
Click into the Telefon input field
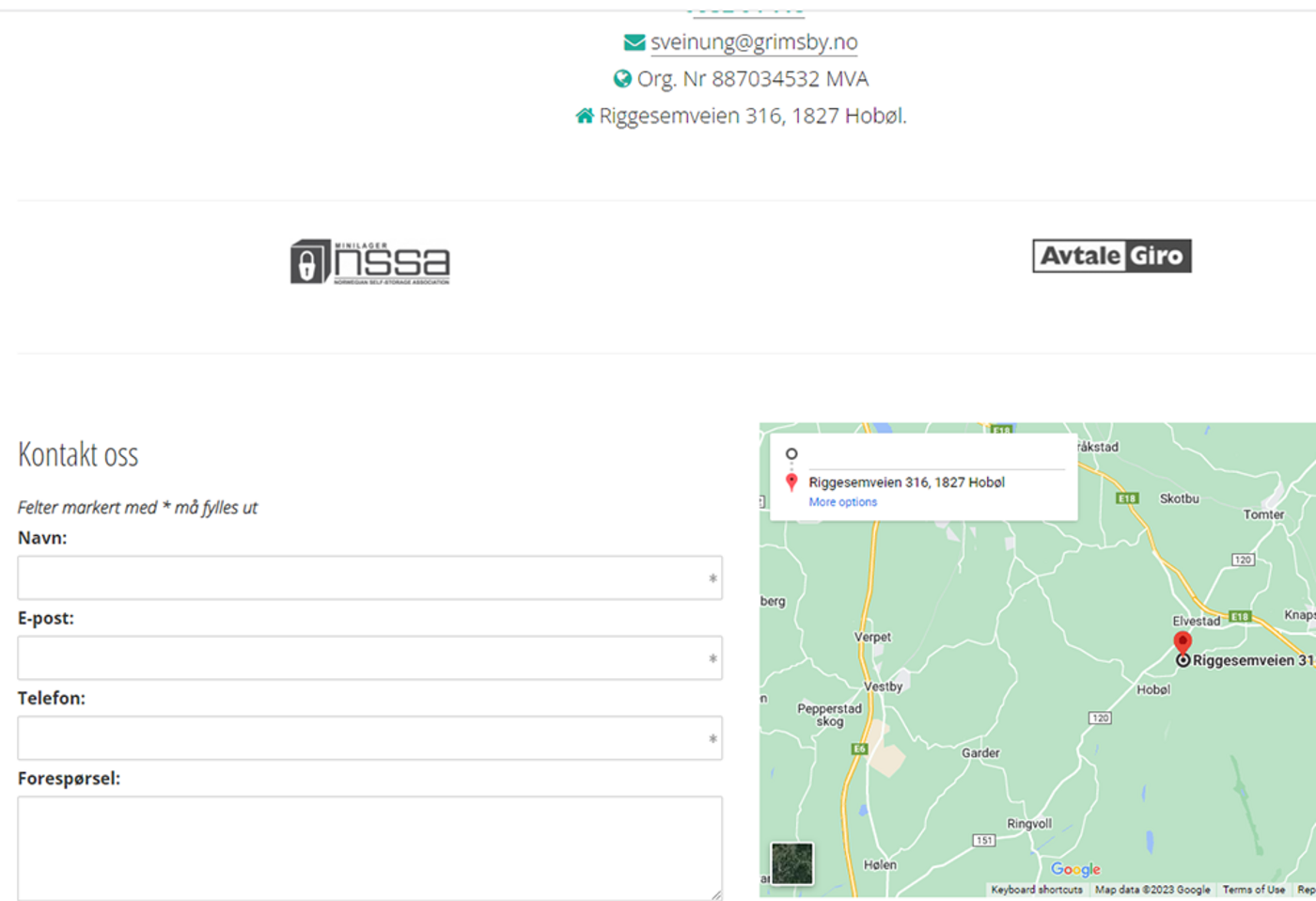point(369,738)
